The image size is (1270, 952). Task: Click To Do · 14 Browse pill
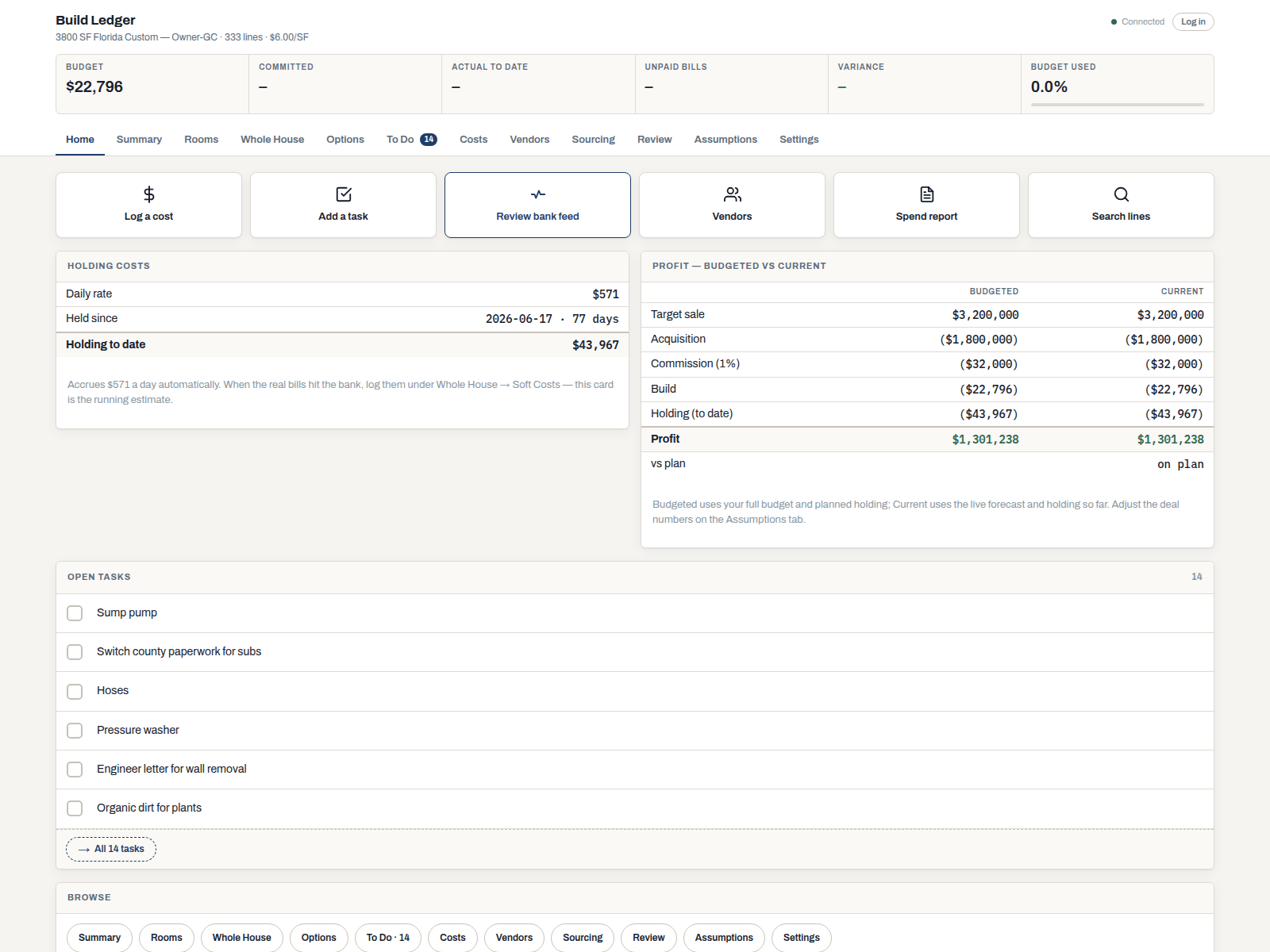388,938
